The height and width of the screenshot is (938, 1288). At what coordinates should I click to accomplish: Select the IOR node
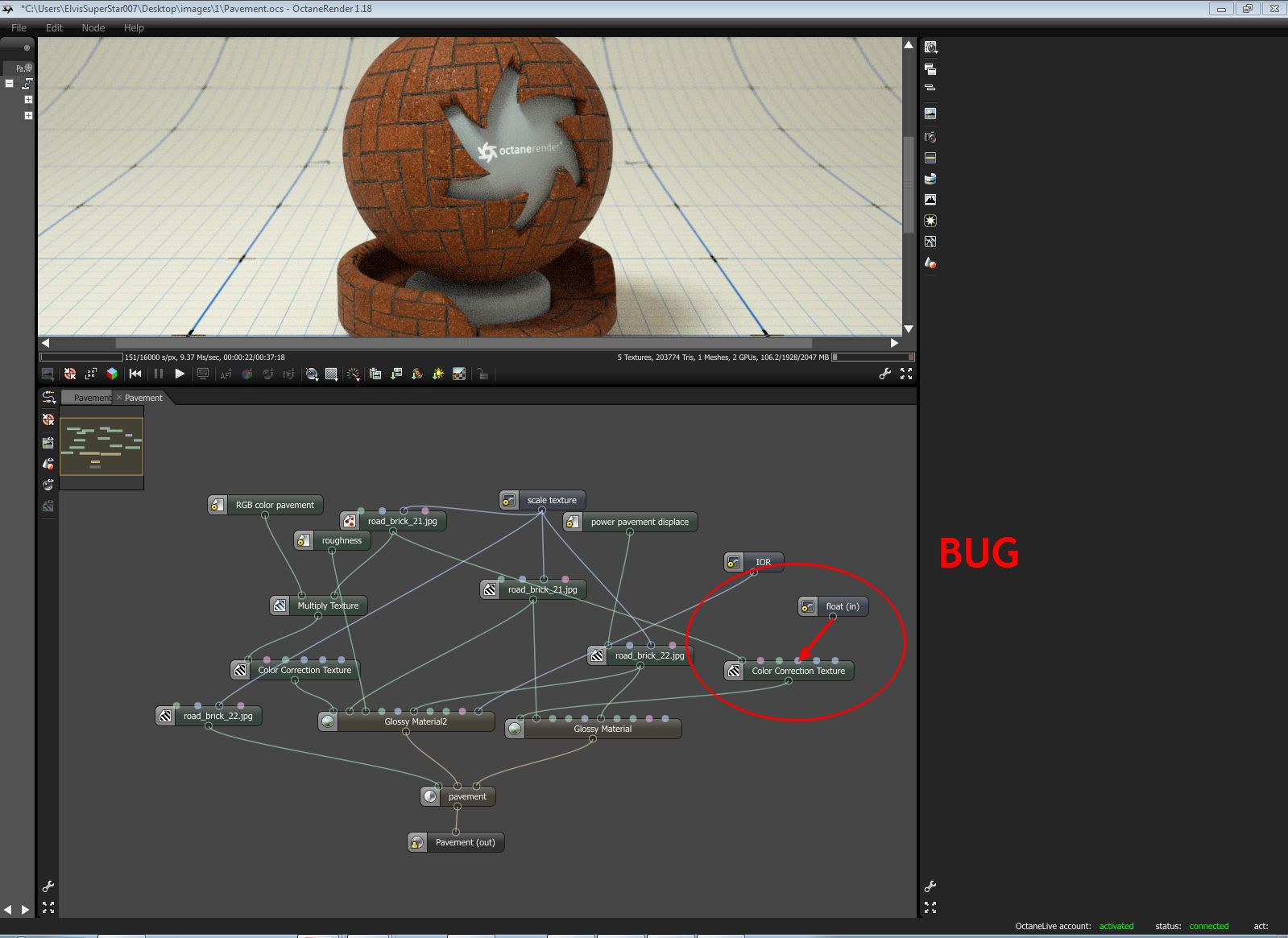pos(753,562)
